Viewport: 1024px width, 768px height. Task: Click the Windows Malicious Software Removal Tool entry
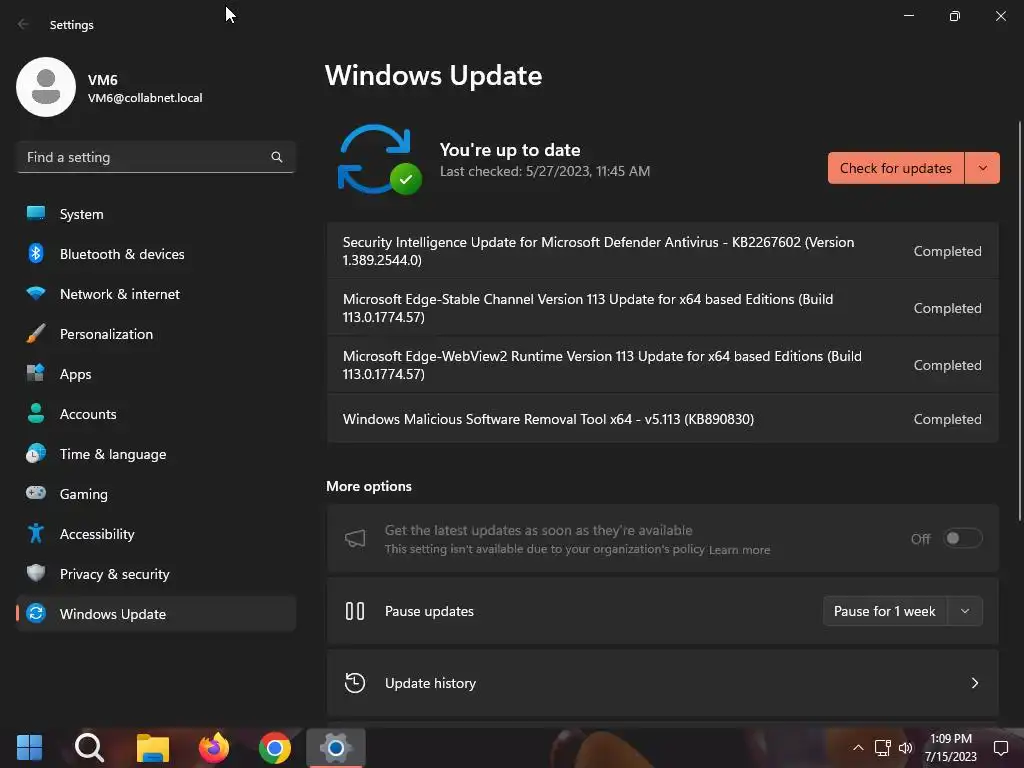pos(662,419)
